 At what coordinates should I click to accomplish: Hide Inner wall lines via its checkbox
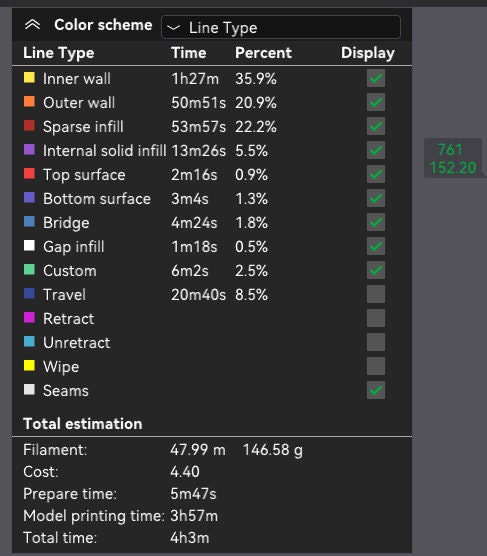pos(376,78)
